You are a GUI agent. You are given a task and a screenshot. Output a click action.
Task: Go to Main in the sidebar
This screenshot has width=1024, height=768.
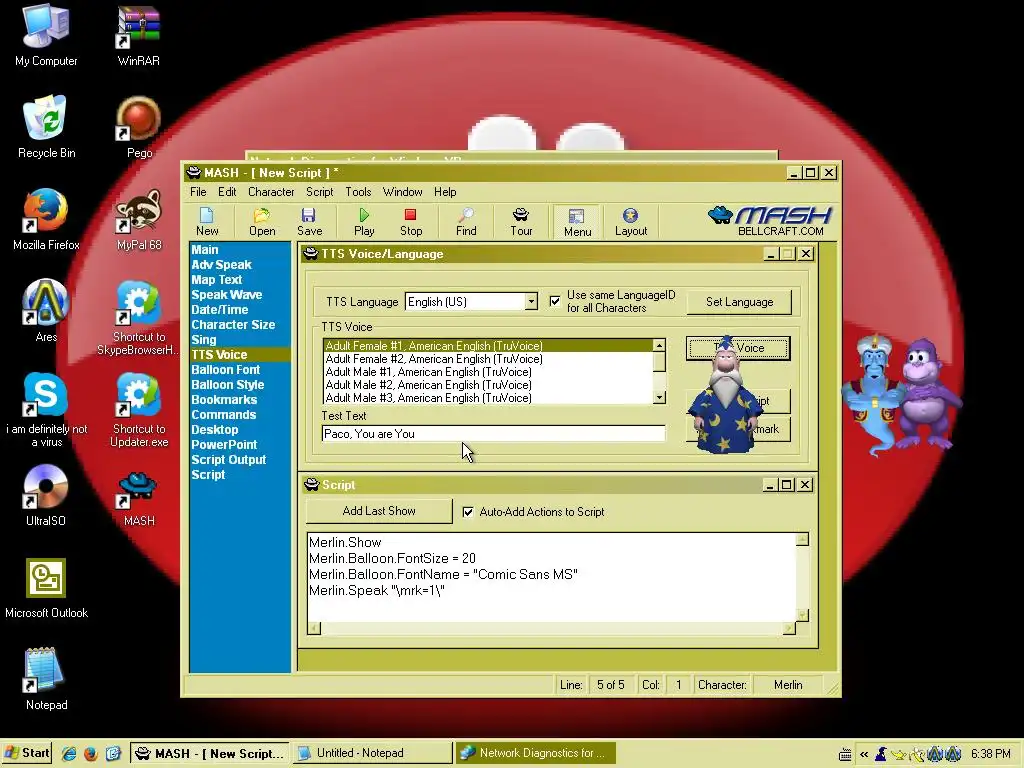coord(204,249)
